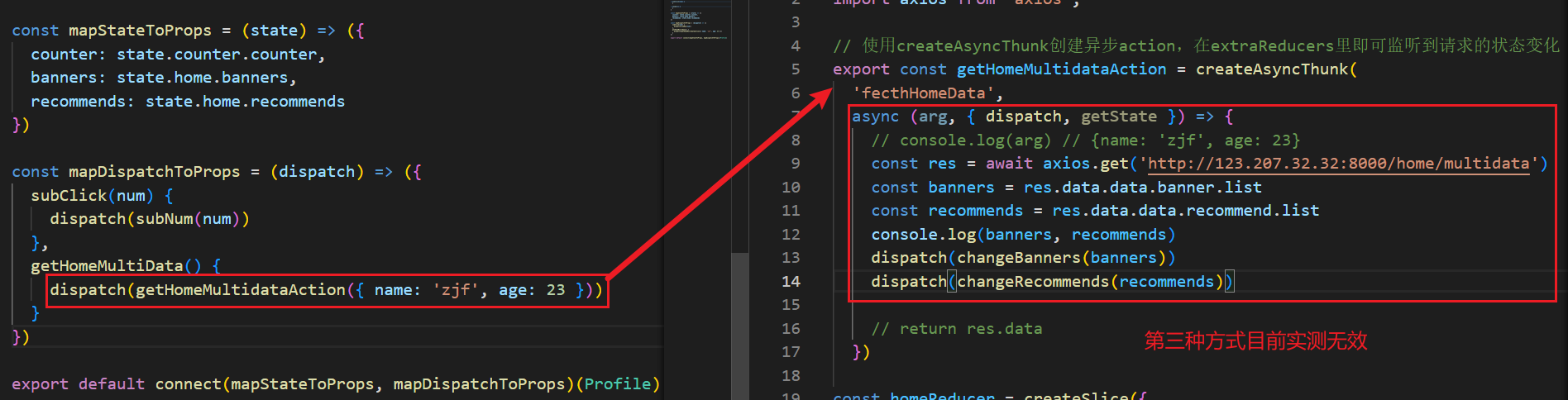Click 'changeBanners' in dispatch on line 13
This screenshot has width=1568, height=400.
(x=1019, y=258)
